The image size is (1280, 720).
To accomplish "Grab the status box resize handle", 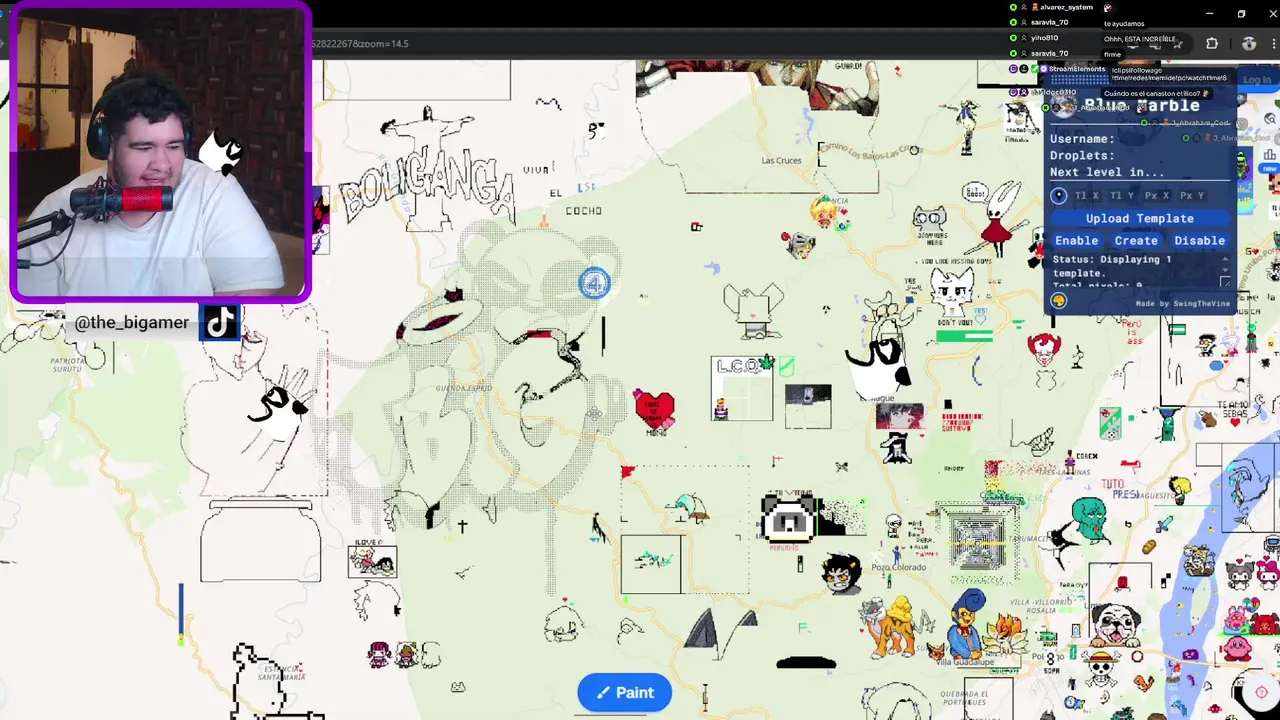I will tap(1226, 282).
